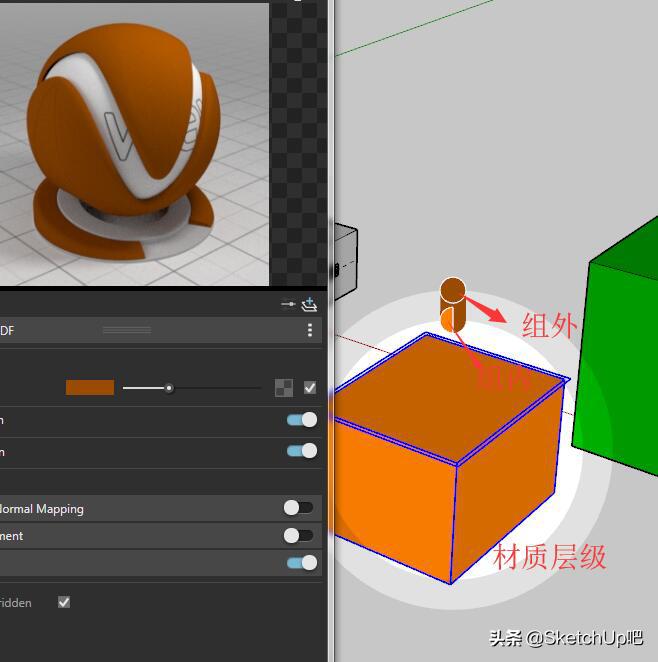Uncheck the 'ridden' checkbox

64,602
